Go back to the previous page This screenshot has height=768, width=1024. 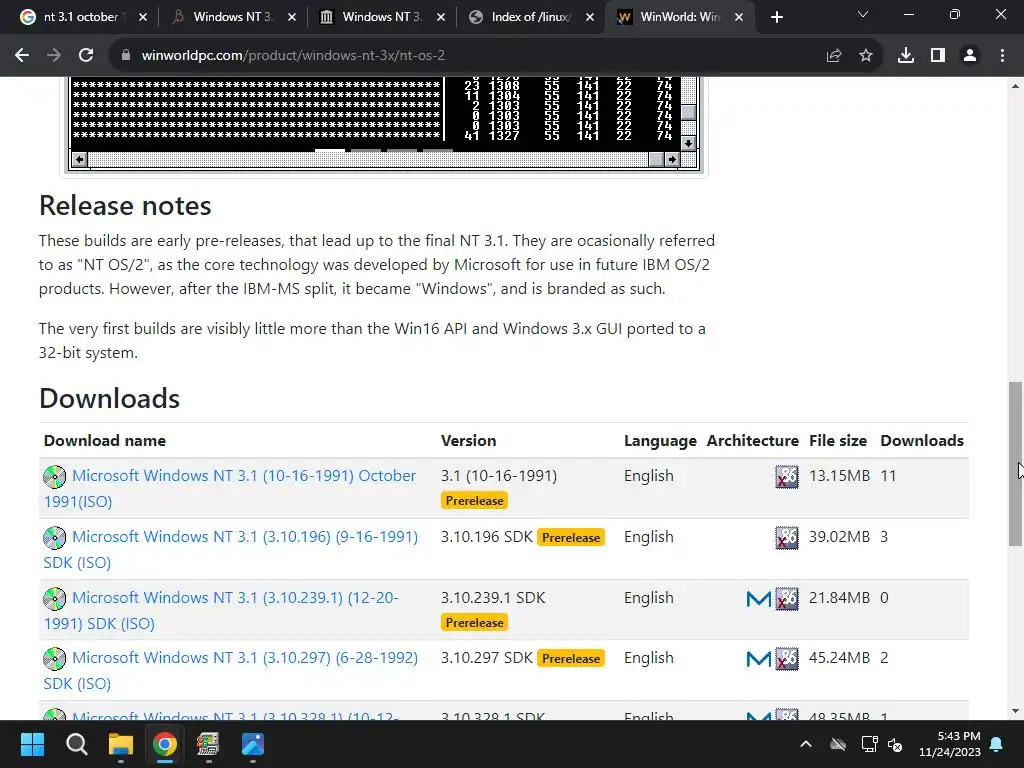tap(22, 56)
